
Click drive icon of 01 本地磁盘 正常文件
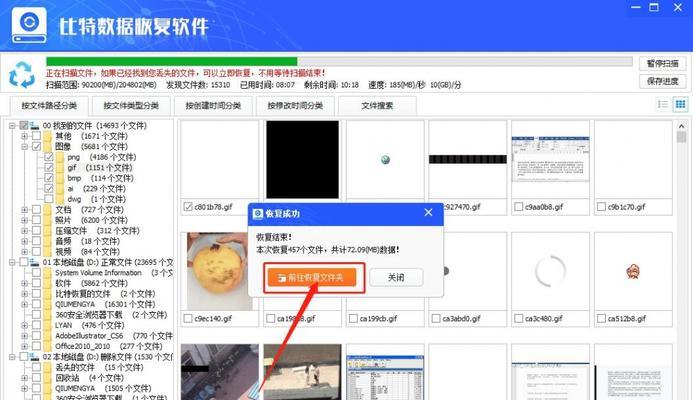pos(34,262)
